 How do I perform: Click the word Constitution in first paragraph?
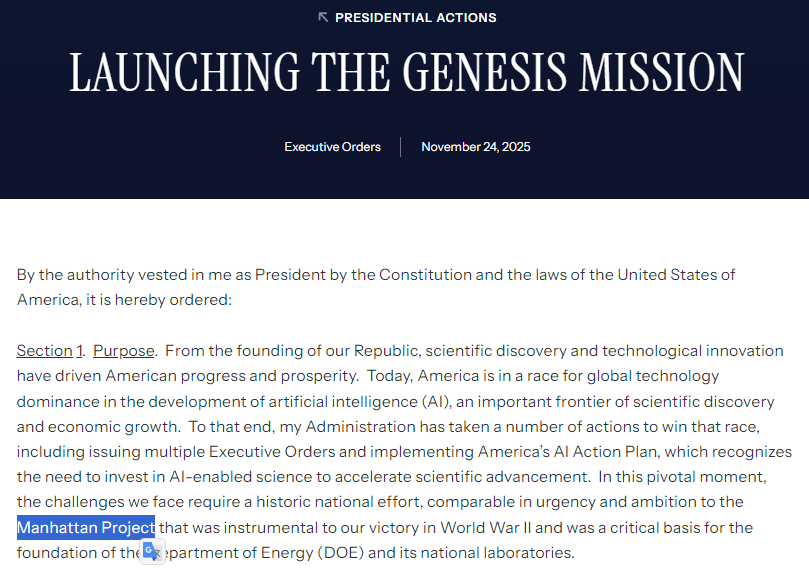click(425, 275)
